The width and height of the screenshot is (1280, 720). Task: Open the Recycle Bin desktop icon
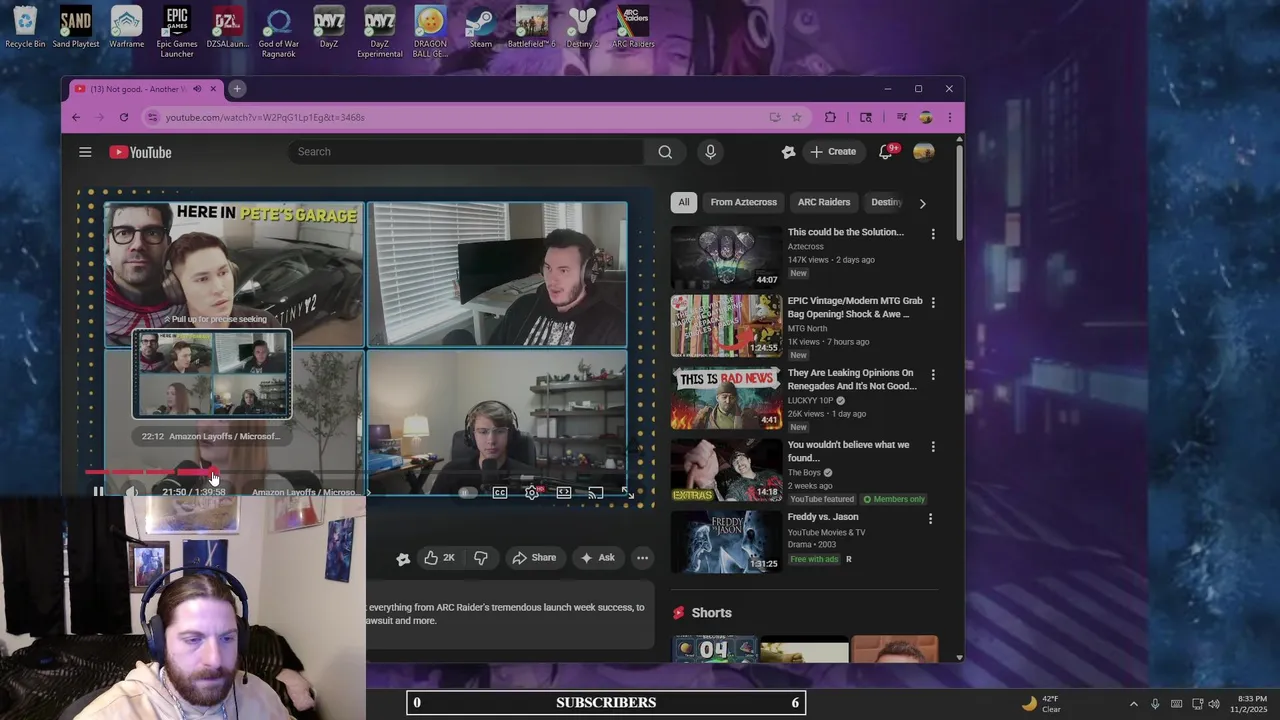[x=25, y=28]
